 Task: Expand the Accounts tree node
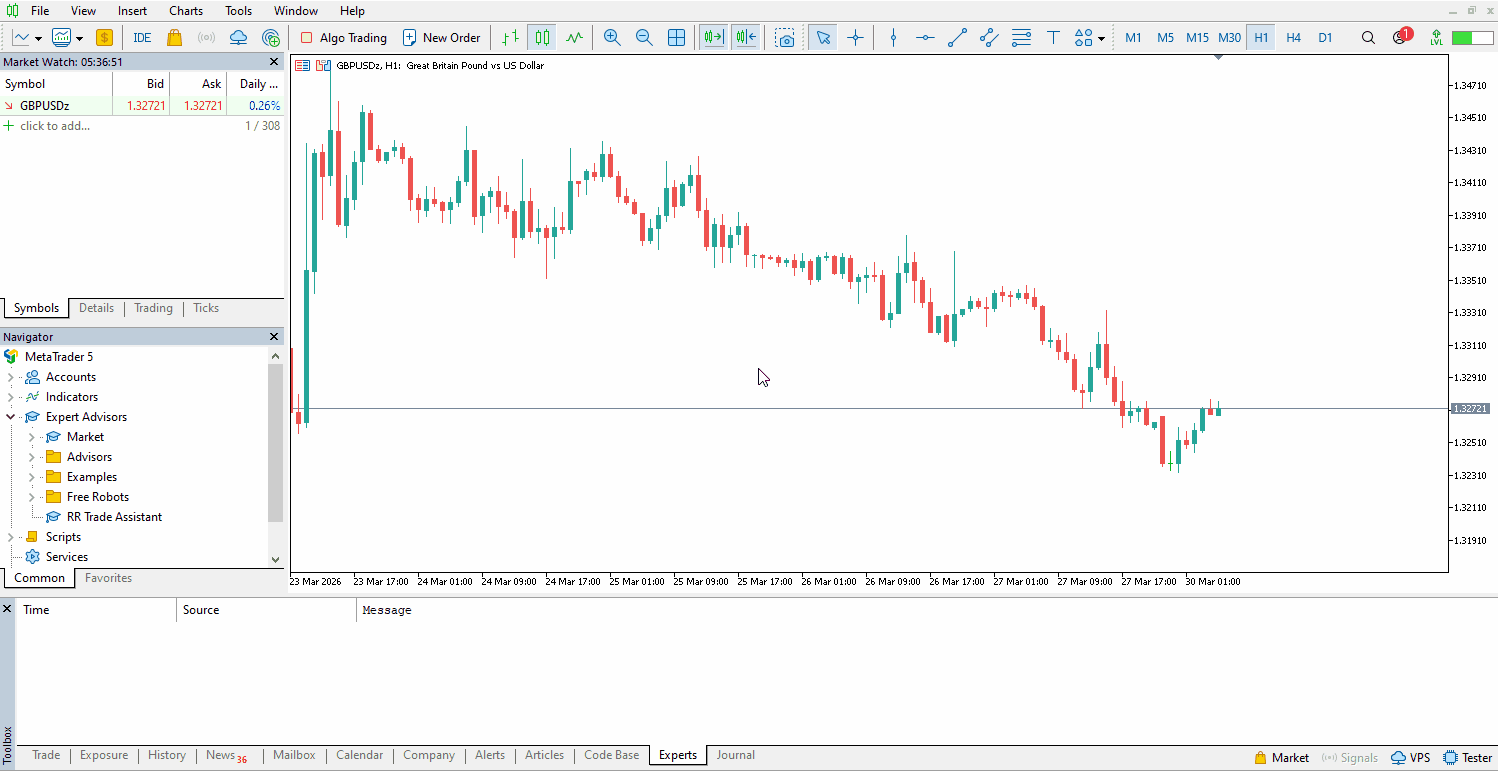tap(11, 377)
